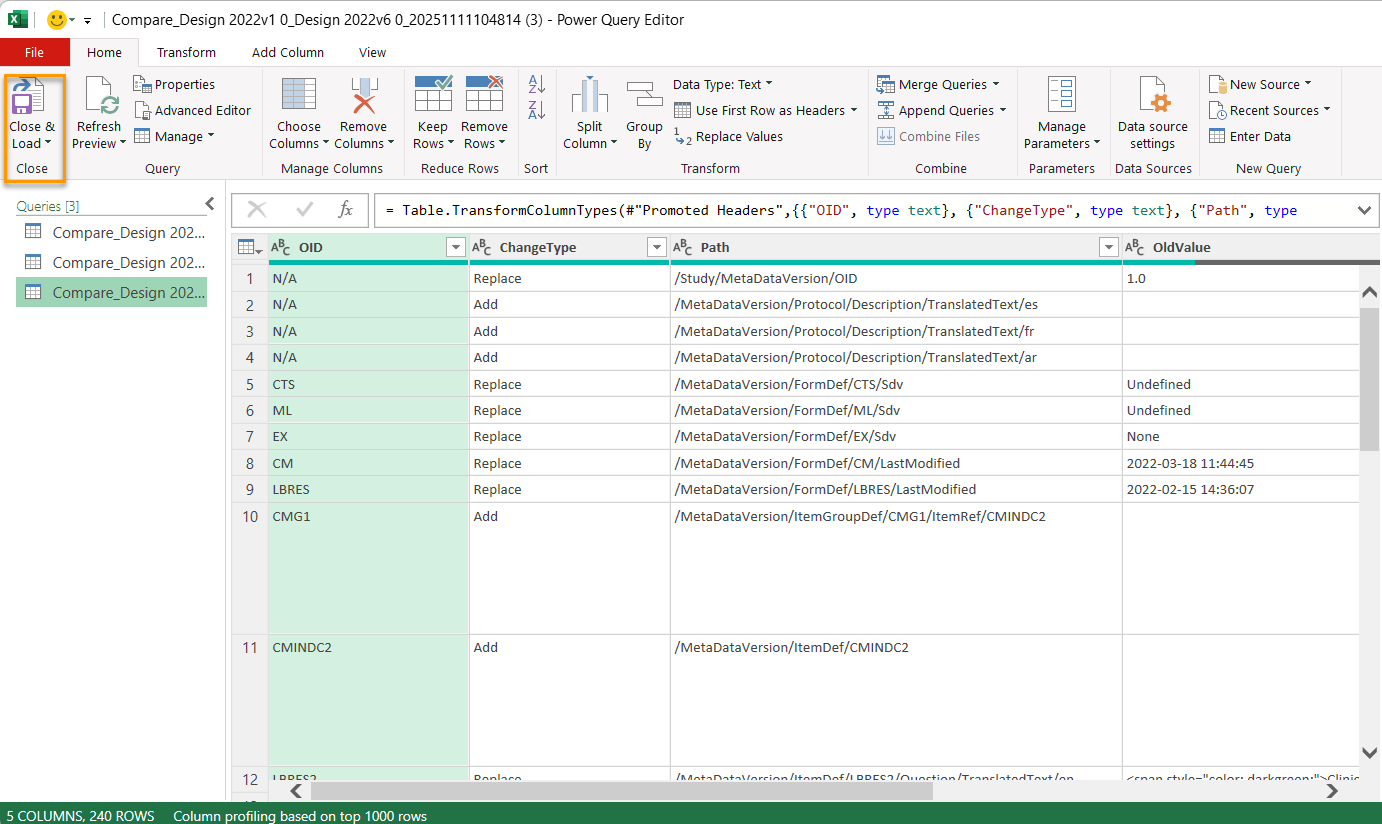Open the Add Column tab
Screen dimensions: 1382x824
tap(288, 52)
